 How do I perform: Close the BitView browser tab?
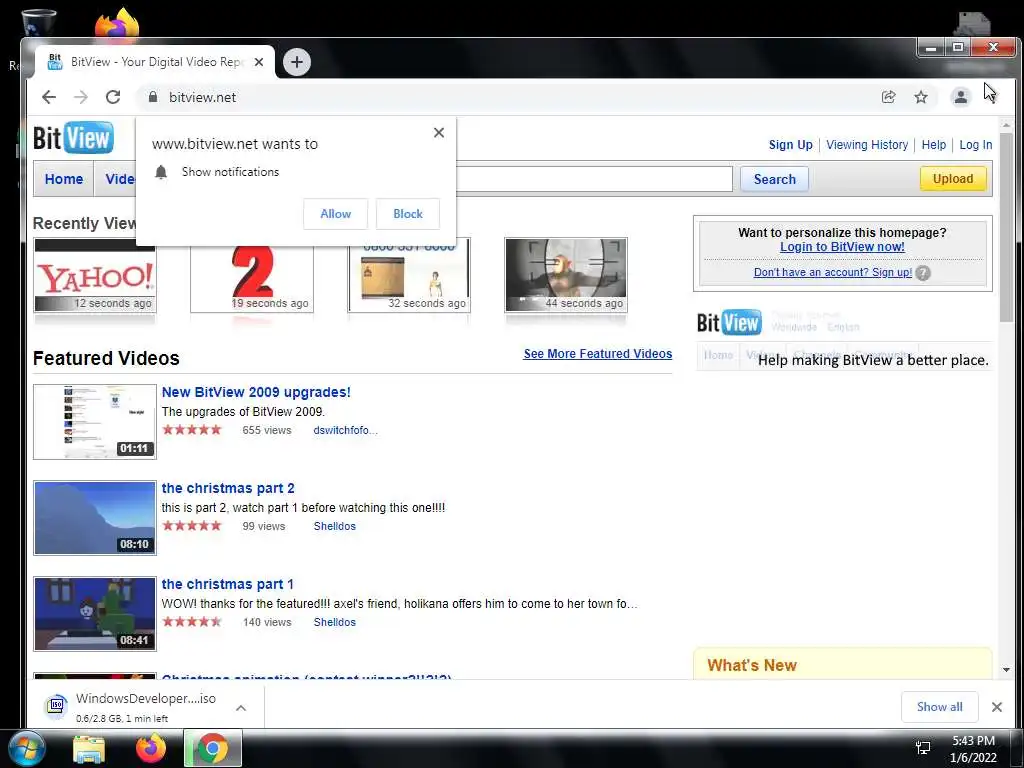point(259,62)
